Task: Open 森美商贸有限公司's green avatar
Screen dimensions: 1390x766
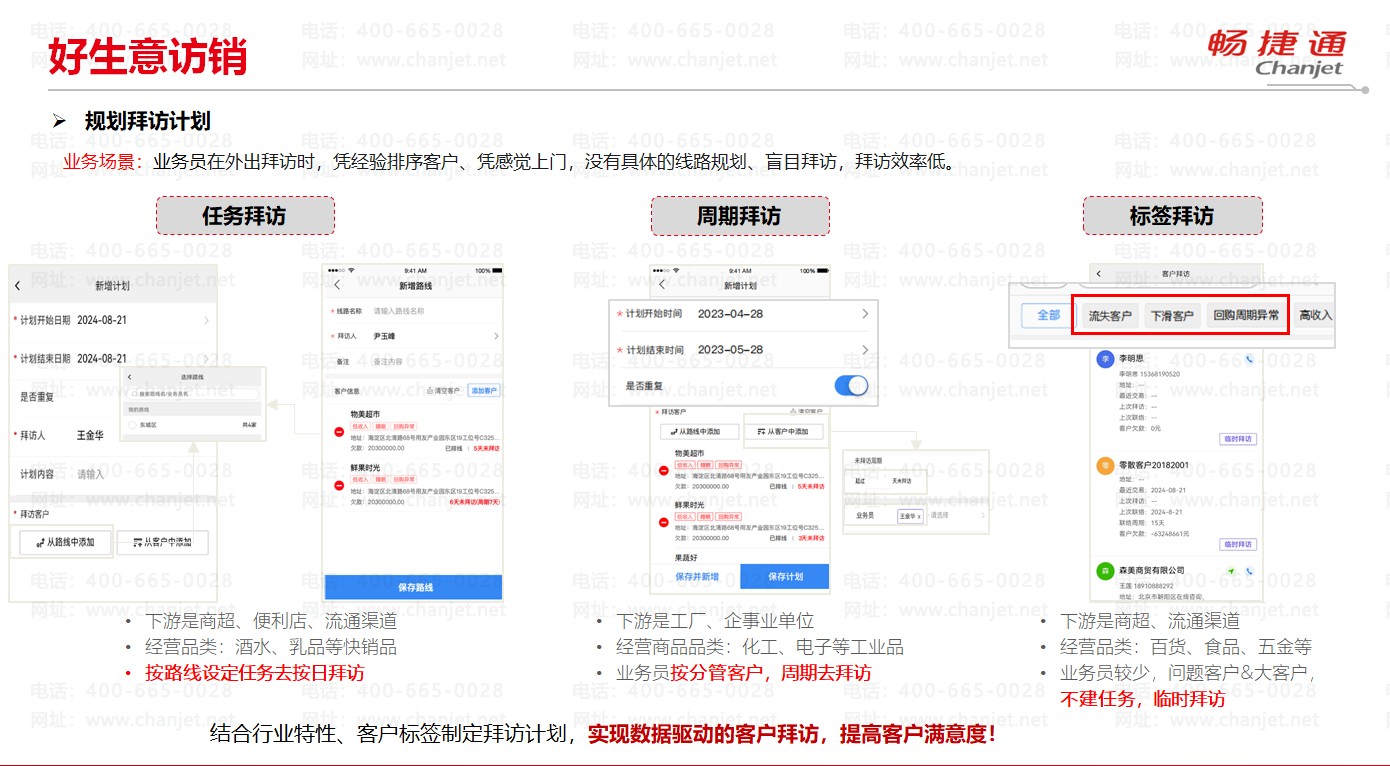Action: [x=1105, y=571]
